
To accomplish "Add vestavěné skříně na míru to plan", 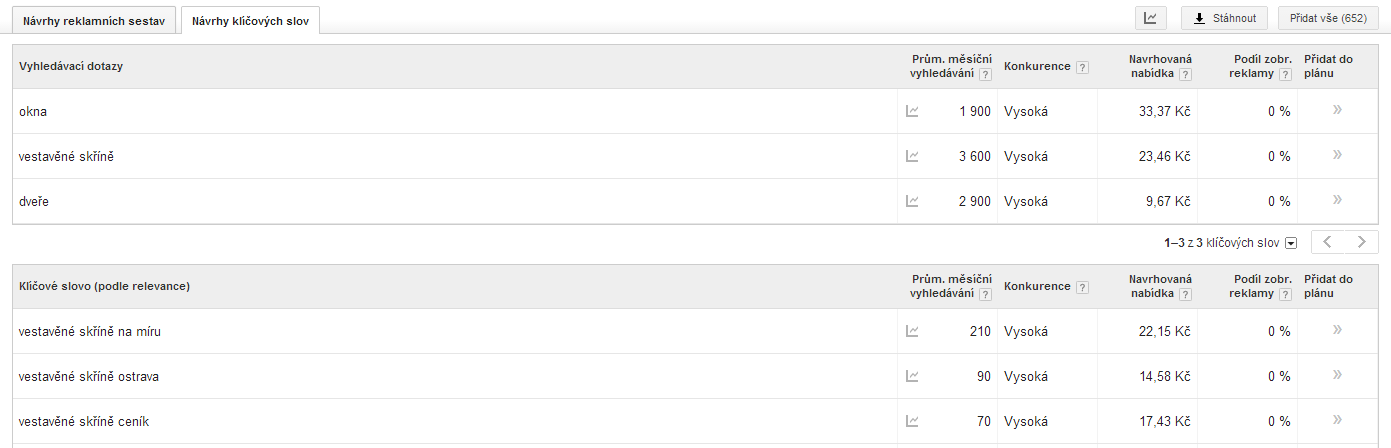I will (x=1337, y=330).
